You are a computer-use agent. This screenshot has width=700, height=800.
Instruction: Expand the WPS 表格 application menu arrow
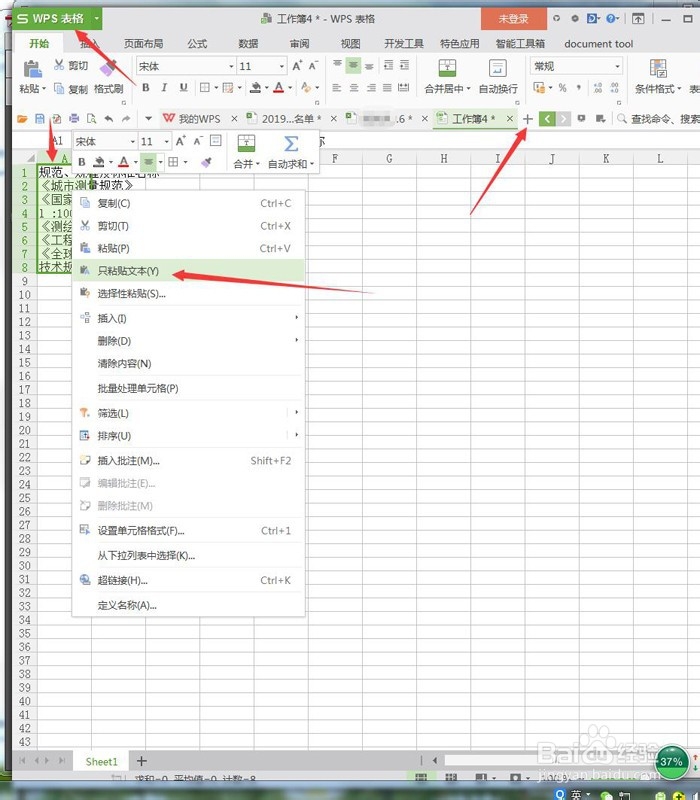pyautogui.click(x=96, y=19)
